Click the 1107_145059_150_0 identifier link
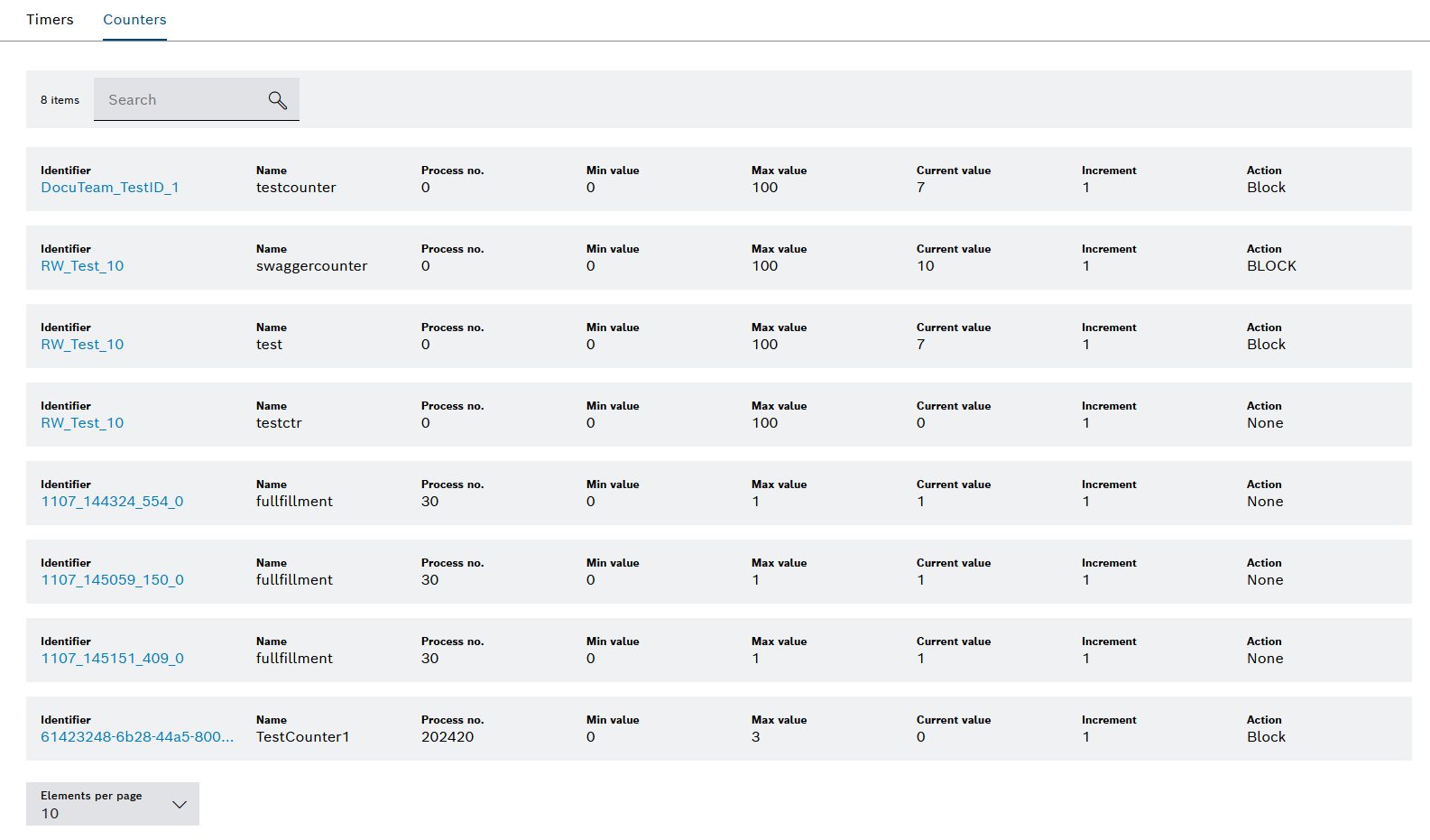This screenshot has height=840, width=1430. click(112, 580)
